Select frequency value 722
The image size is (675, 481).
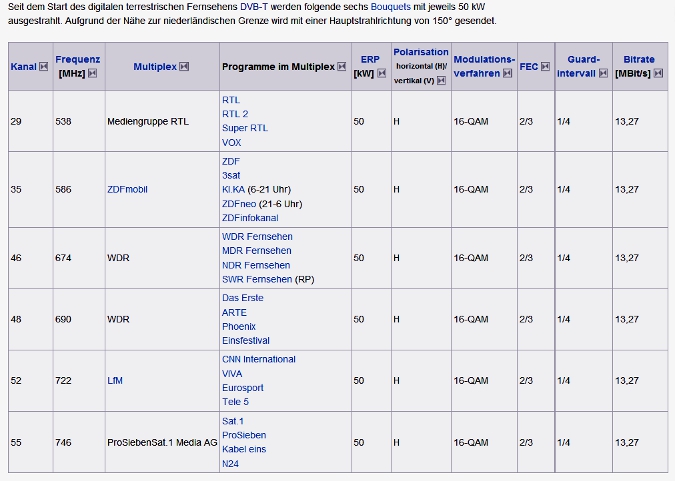63,381
